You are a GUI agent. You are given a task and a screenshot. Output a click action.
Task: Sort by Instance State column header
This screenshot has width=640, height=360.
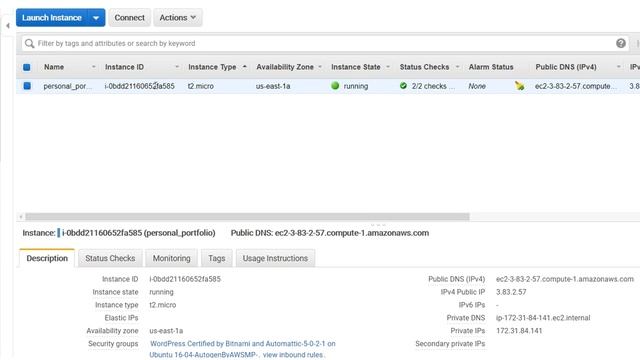coord(356,67)
